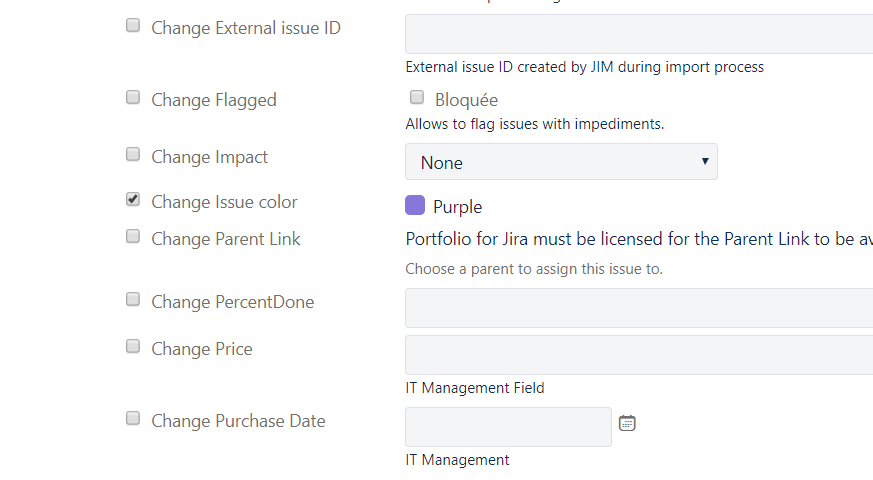Toggle the Change Impact checkbox
The width and height of the screenshot is (873, 480).
click(133, 154)
